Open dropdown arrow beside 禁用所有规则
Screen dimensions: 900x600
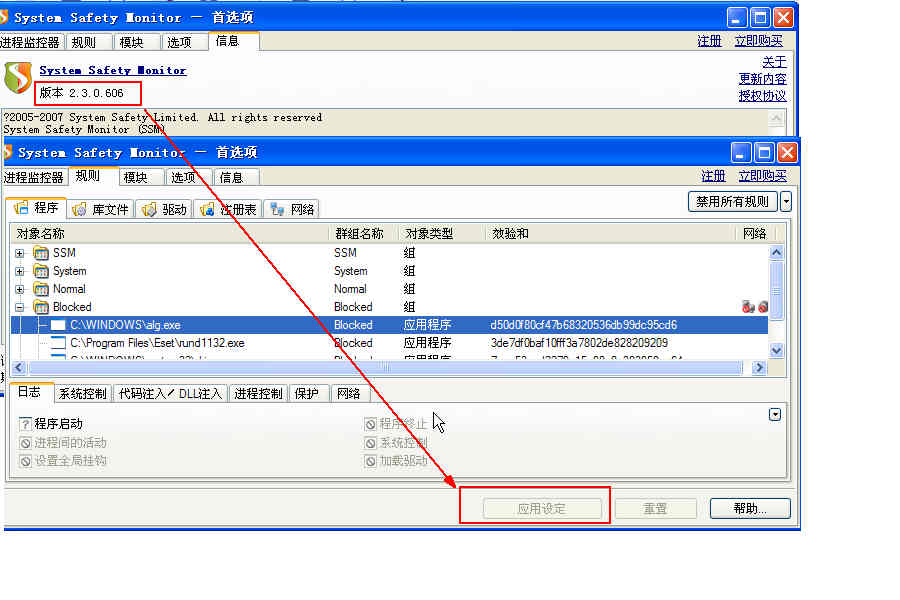786,202
